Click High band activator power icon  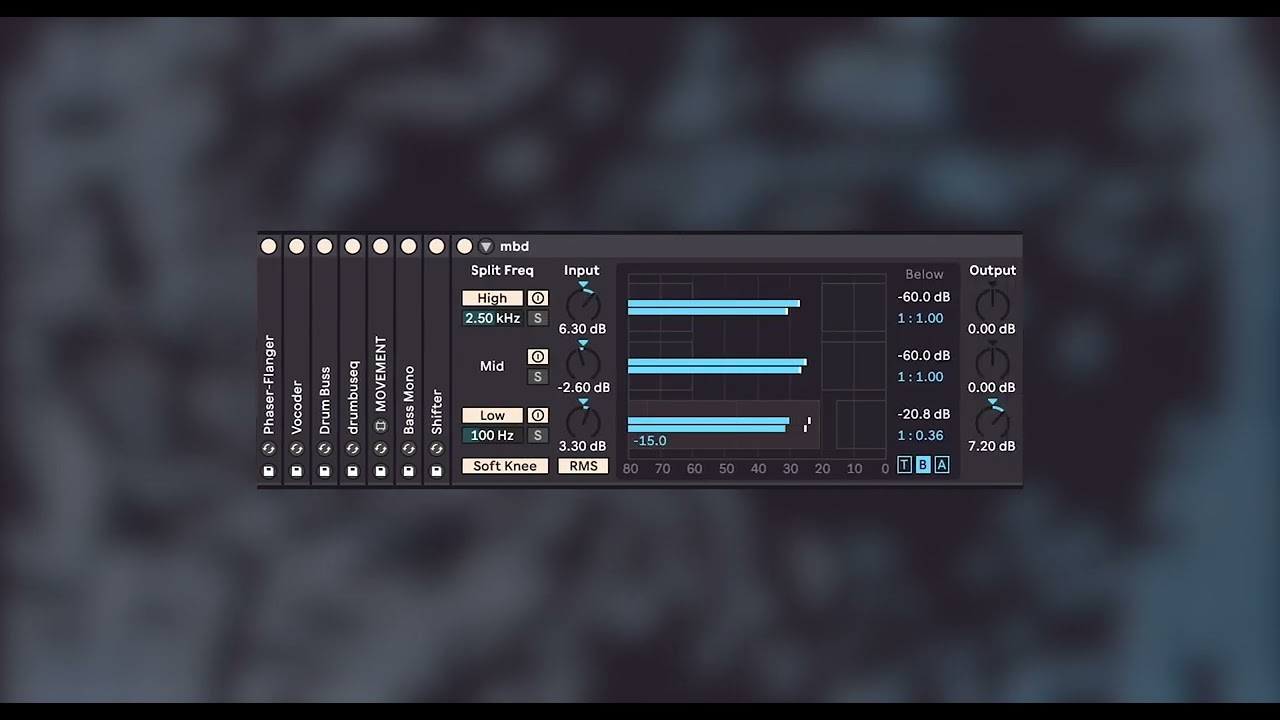pos(538,298)
